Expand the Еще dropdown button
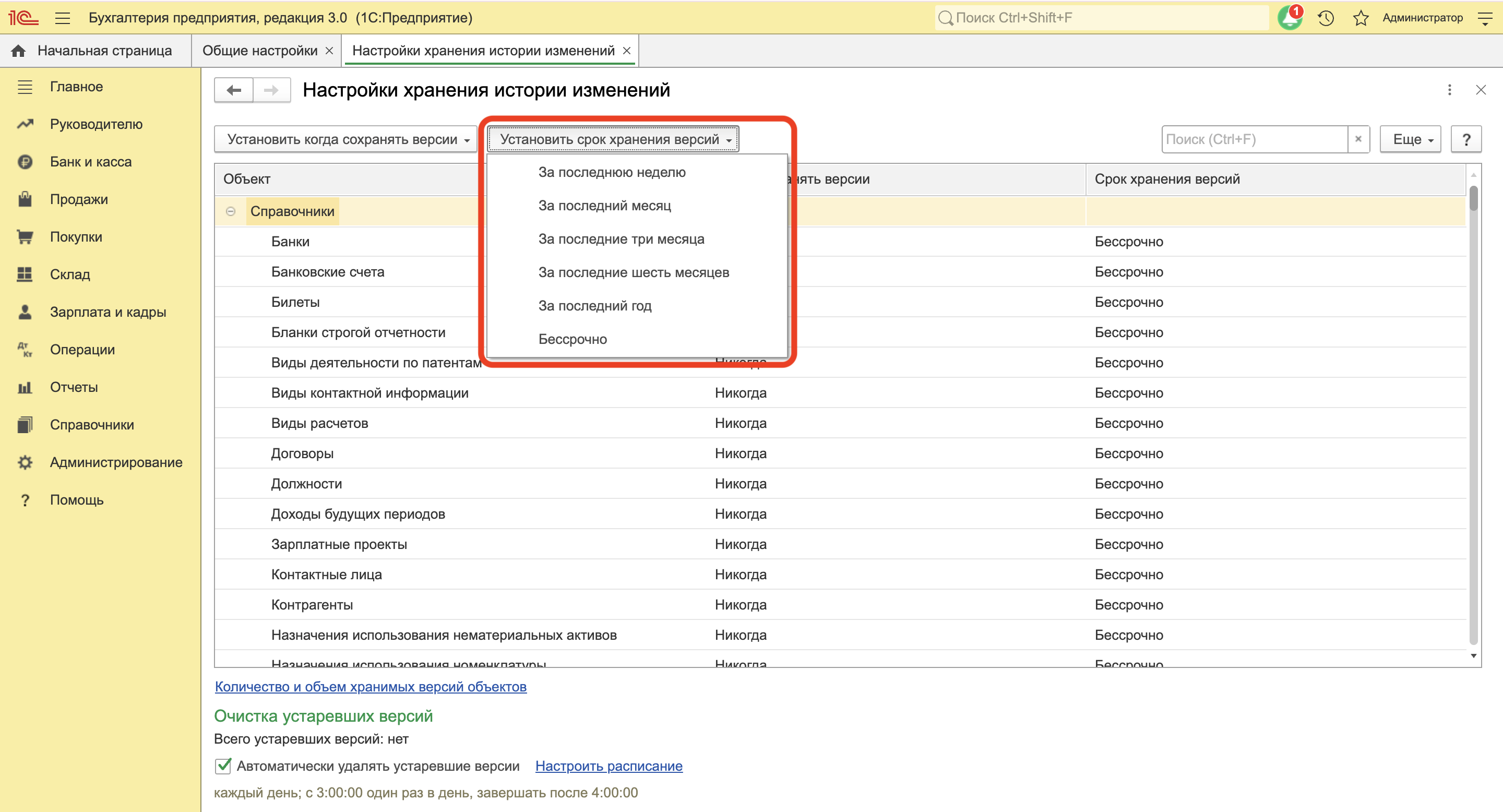The width and height of the screenshot is (1503, 812). (1410, 139)
